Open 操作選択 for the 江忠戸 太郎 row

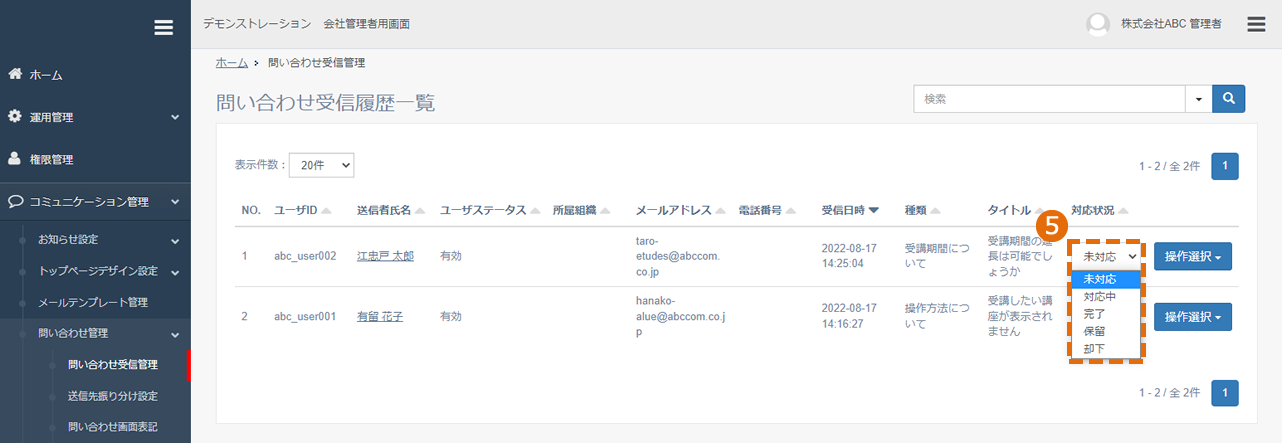(1193, 256)
